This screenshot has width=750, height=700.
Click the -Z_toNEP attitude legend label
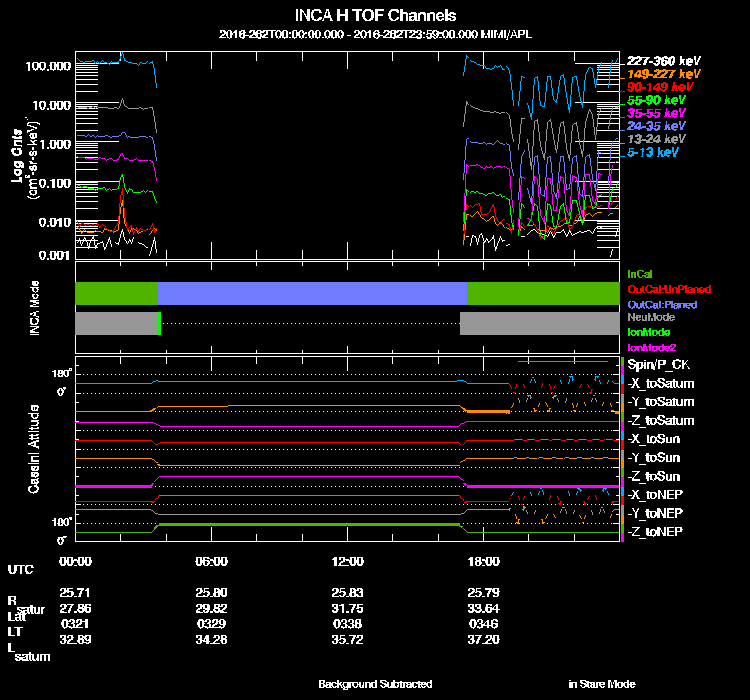click(654, 531)
